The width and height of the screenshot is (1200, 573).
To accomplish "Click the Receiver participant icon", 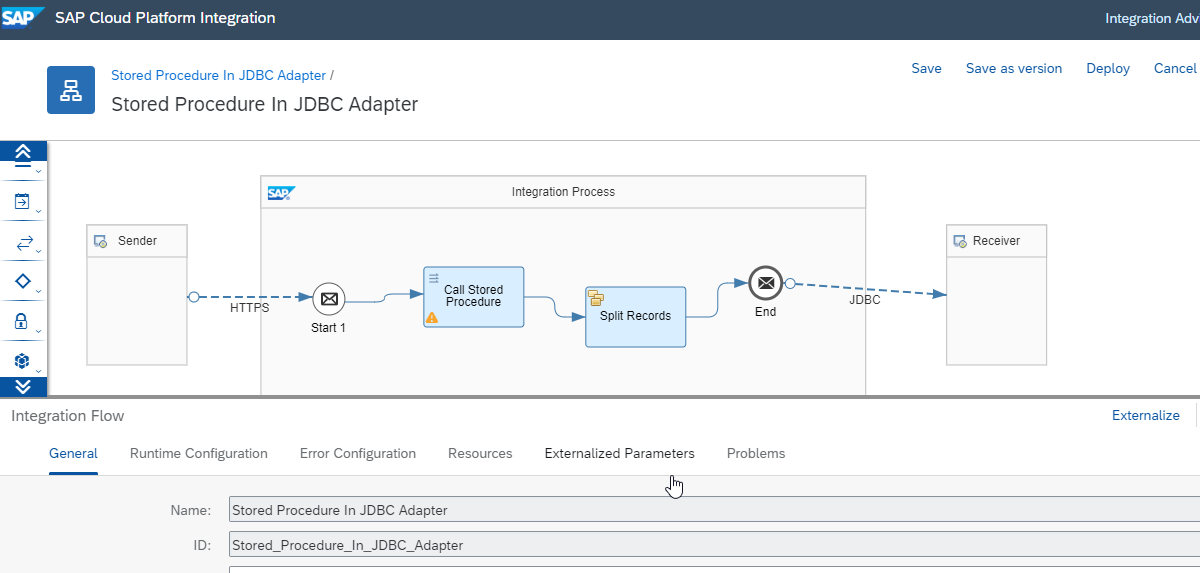I will [x=960, y=241].
